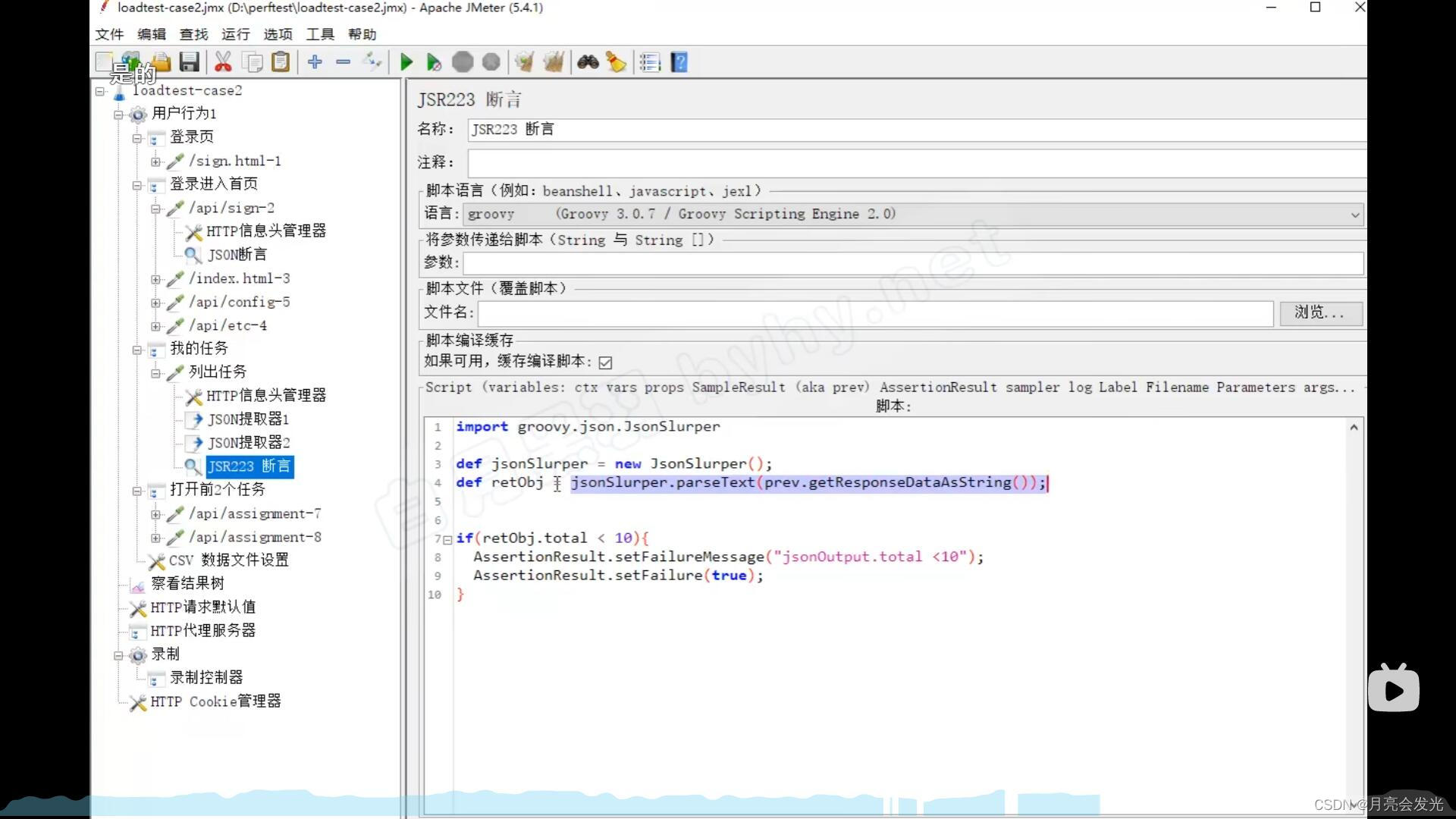1456x819 pixels.
Task: Expand the /sign.html-1 sampler
Action: click(x=155, y=162)
